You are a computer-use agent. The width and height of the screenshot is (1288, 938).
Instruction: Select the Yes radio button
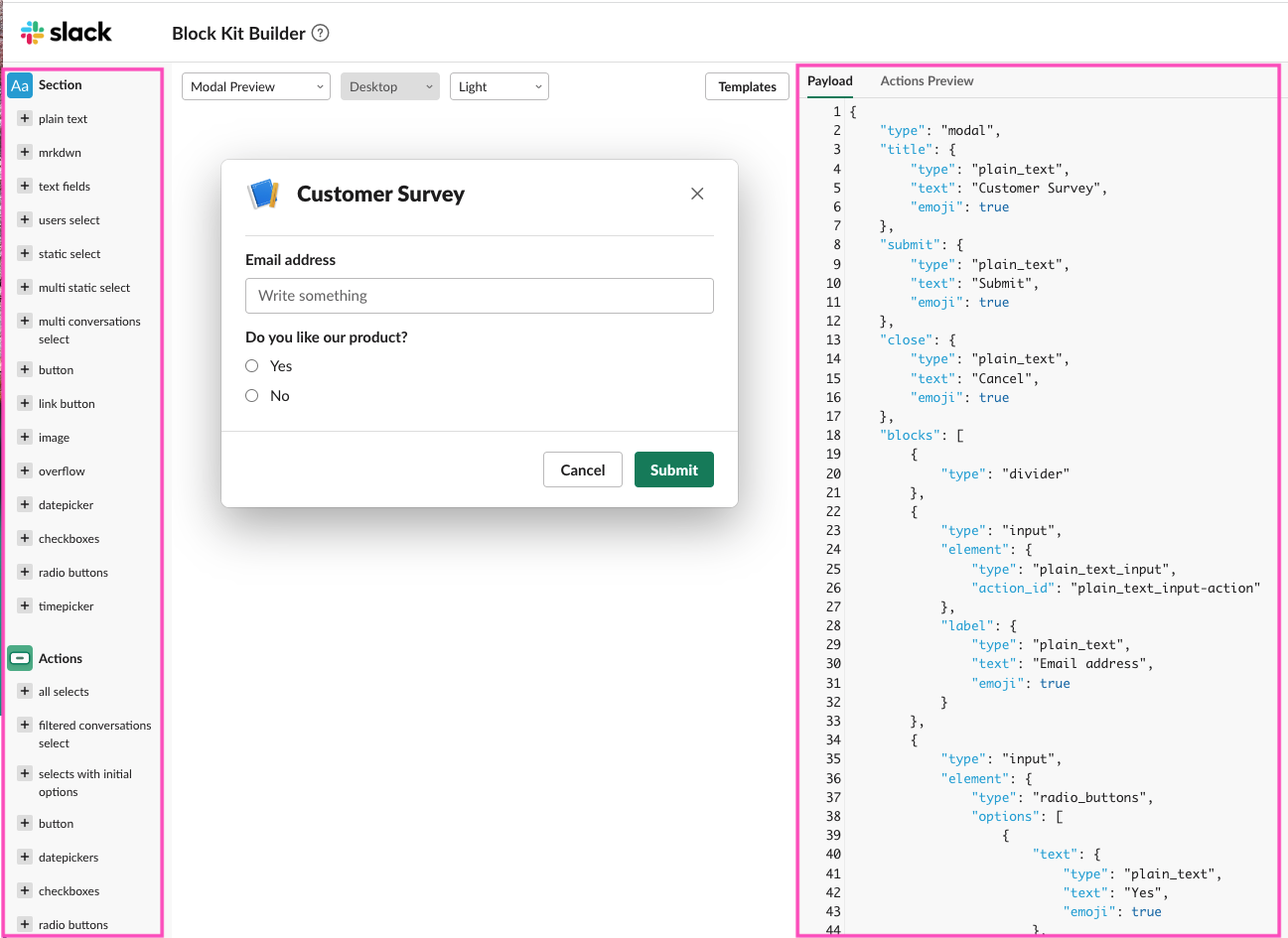[x=252, y=365]
